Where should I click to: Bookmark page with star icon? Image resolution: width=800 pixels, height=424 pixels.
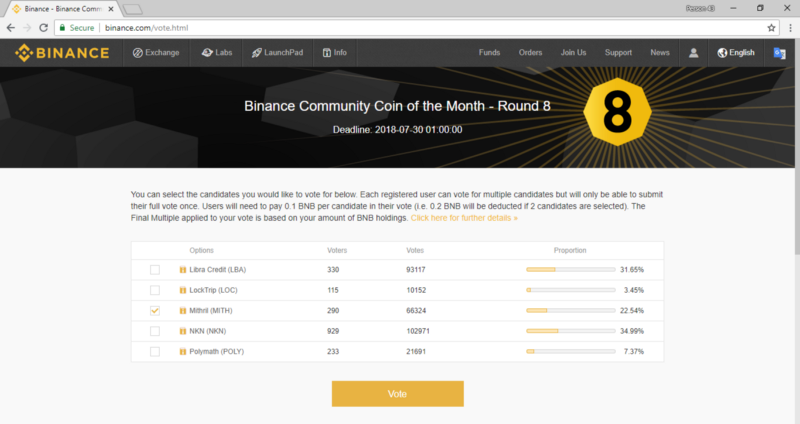pos(771,28)
